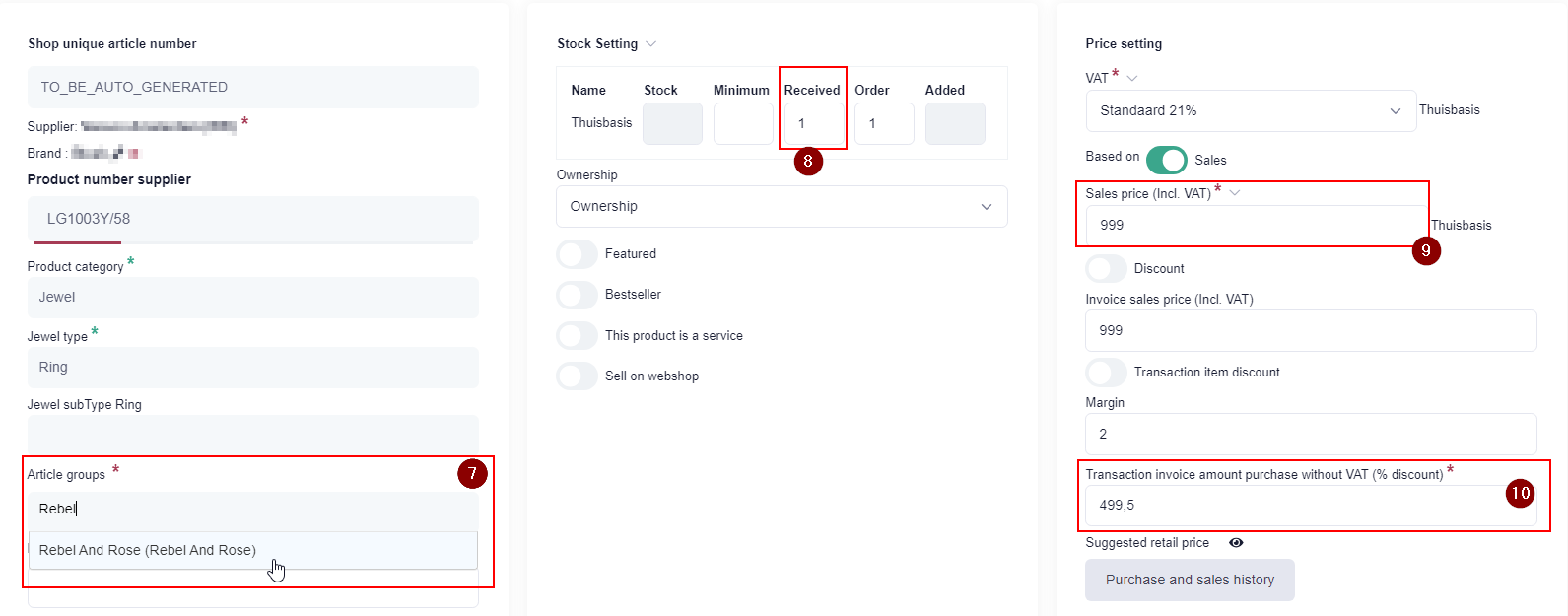
Task: Expand the Stock Setting chevron
Action: 650,44
